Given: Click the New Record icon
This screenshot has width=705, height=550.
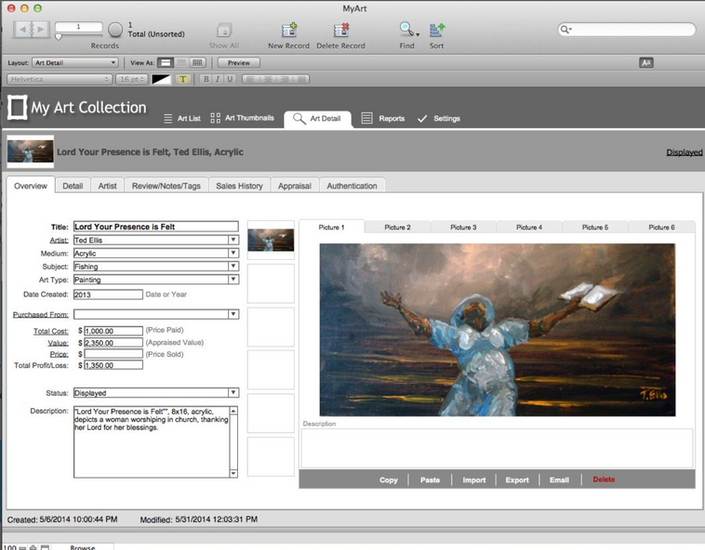Looking at the screenshot, I should coord(289,30).
